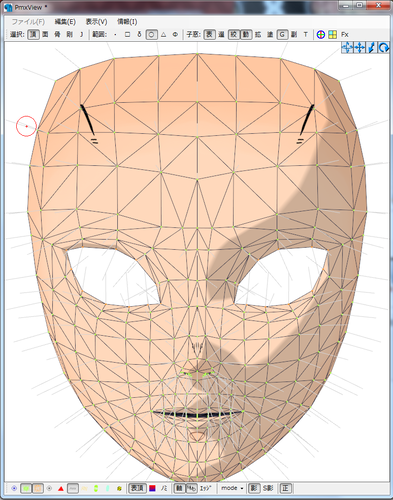Open the 表示(V) menu

click(x=96, y=22)
